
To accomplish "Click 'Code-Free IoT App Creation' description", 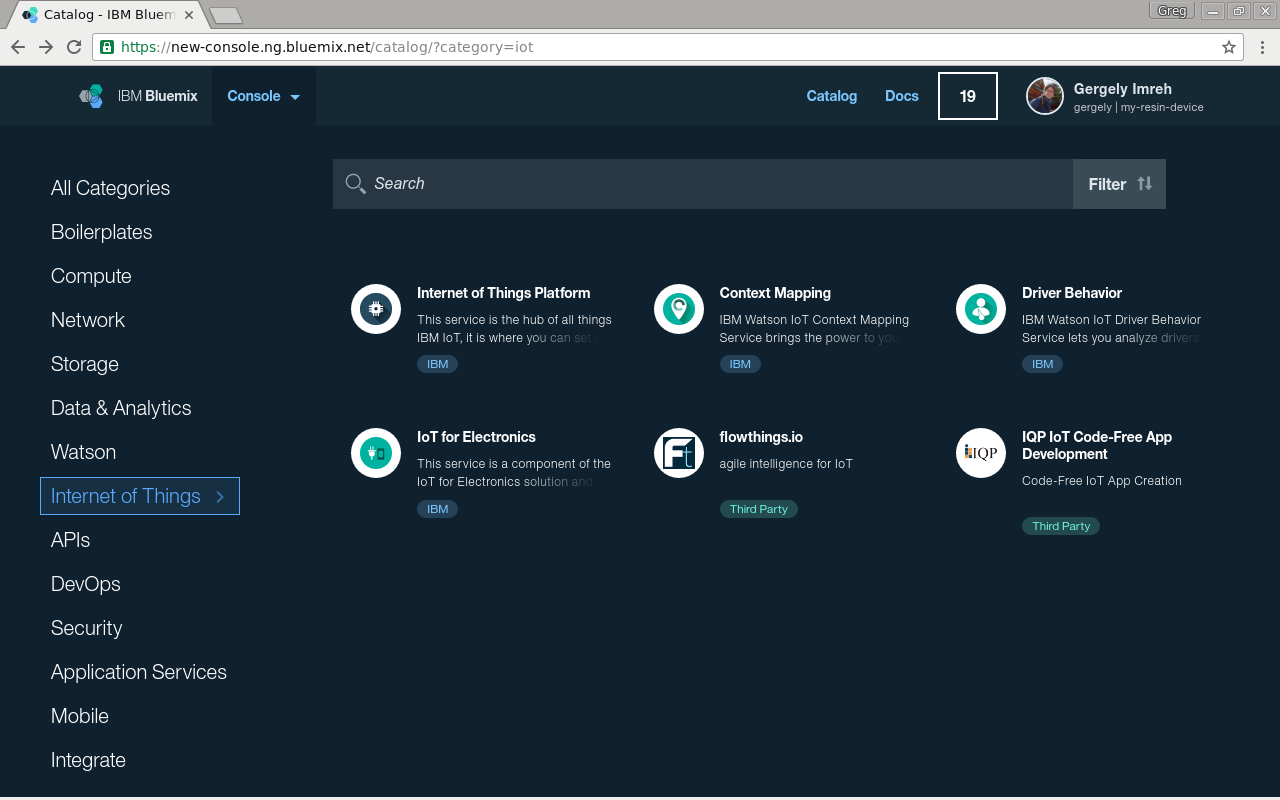I will [x=1102, y=481].
